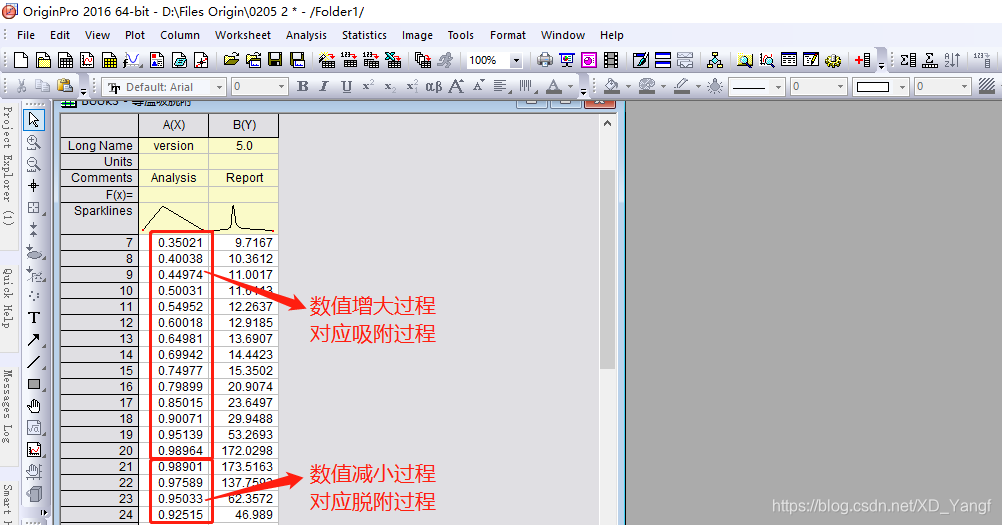Open the new function plot icon

click(x=132, y=60)
